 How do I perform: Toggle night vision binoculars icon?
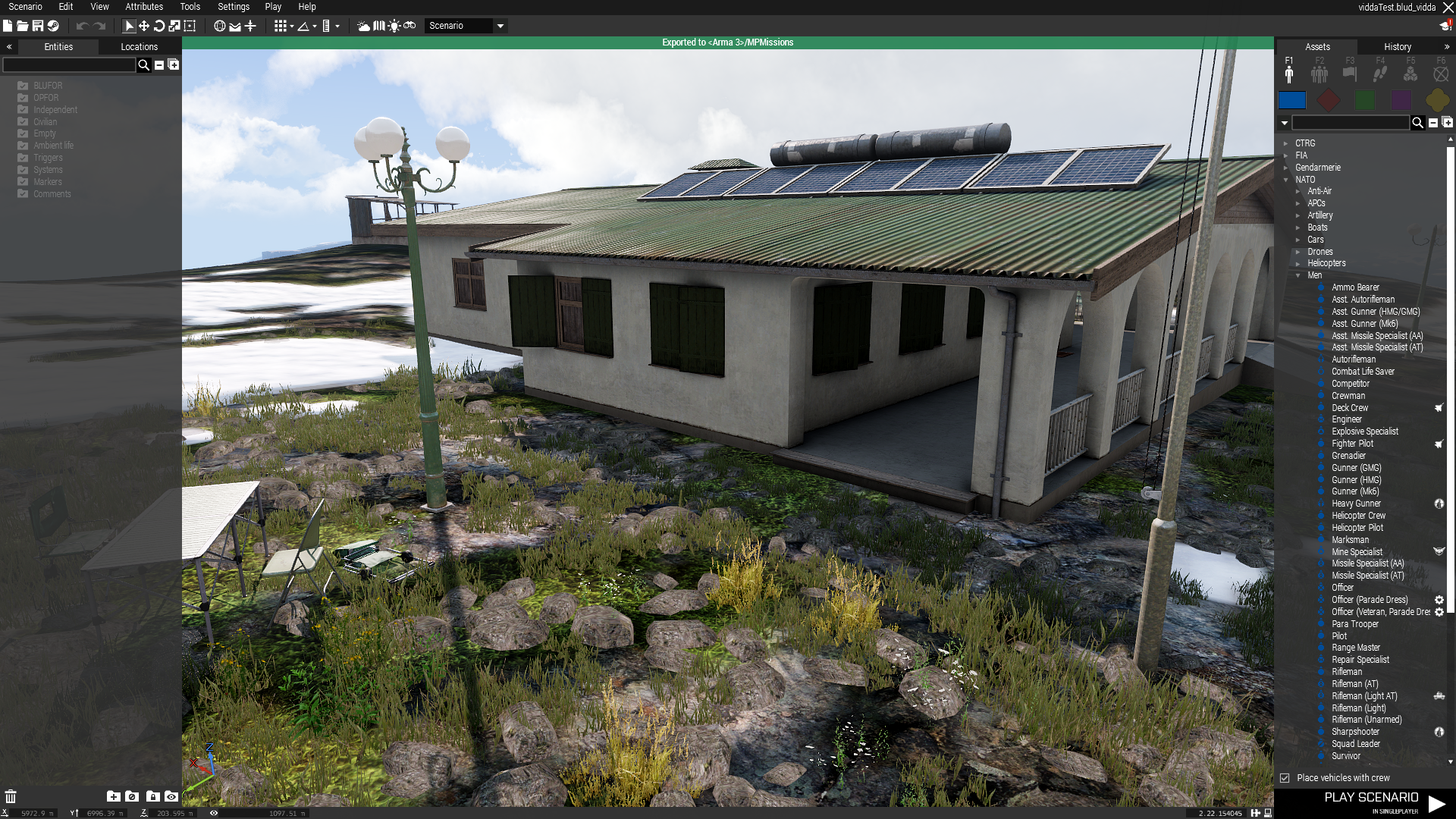409,26
